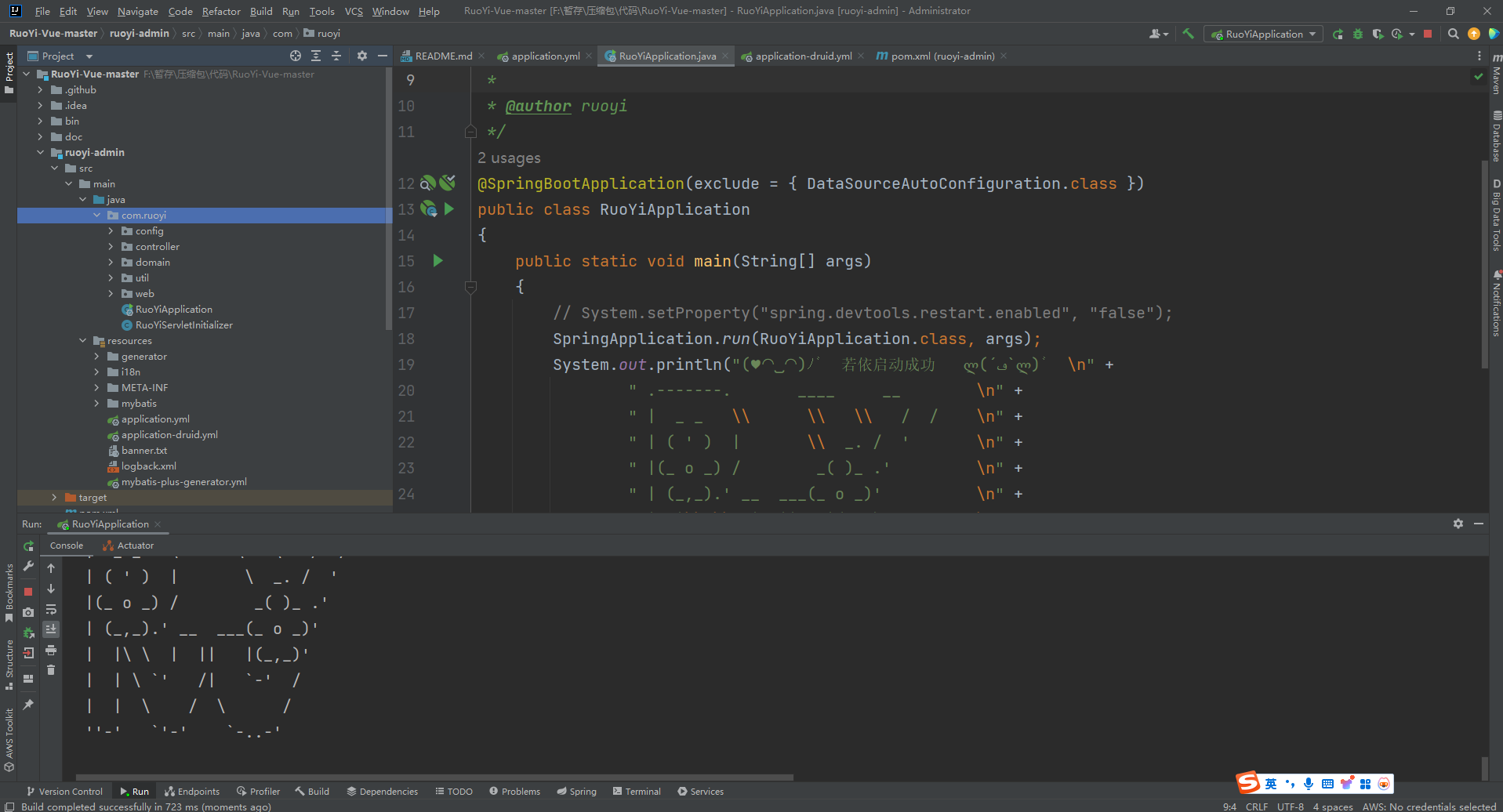Toggle scroll to end in console
This screenshot has width=1503, height=812.
51,629
